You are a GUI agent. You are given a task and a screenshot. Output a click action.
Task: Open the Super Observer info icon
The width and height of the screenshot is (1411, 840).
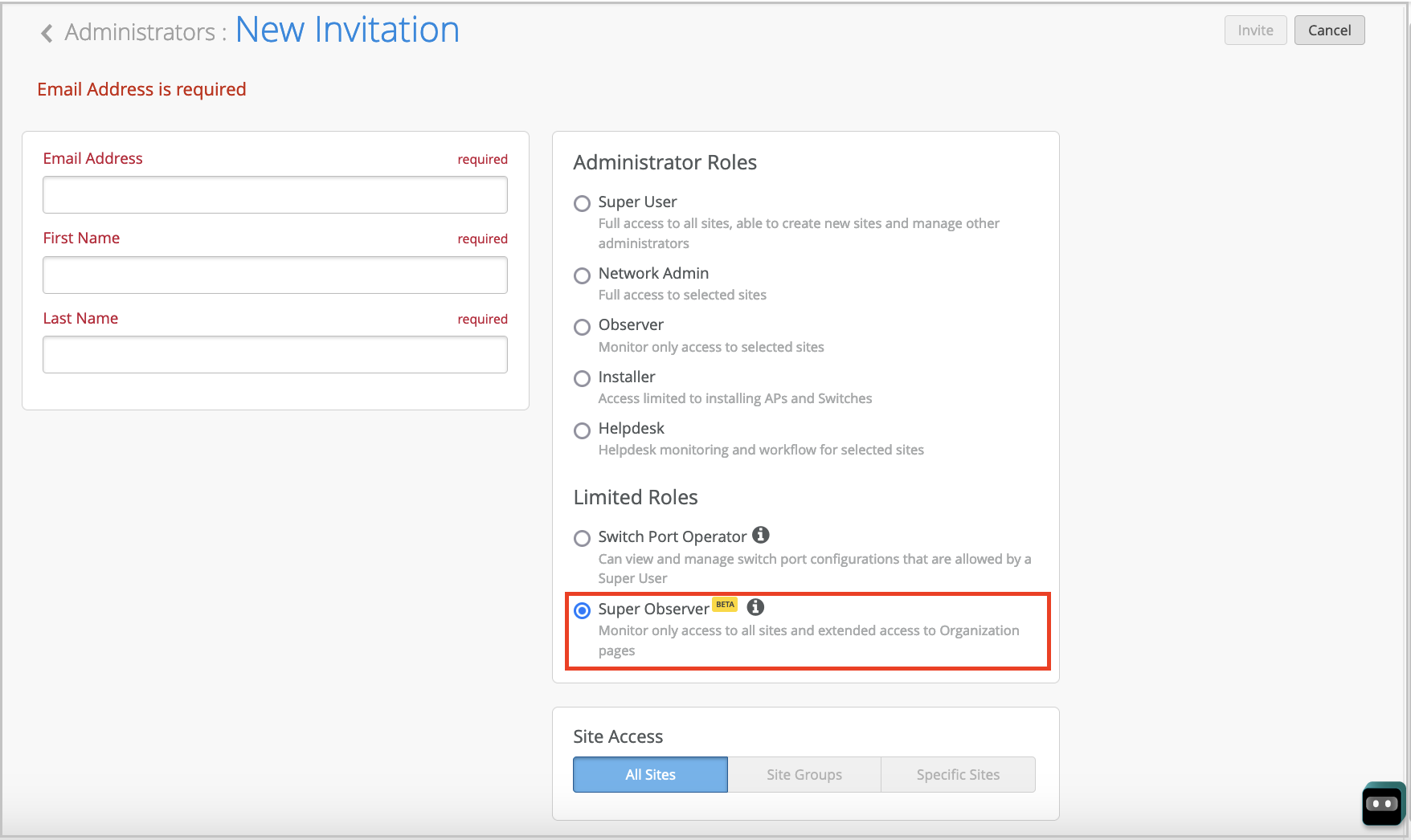(755, 607)
